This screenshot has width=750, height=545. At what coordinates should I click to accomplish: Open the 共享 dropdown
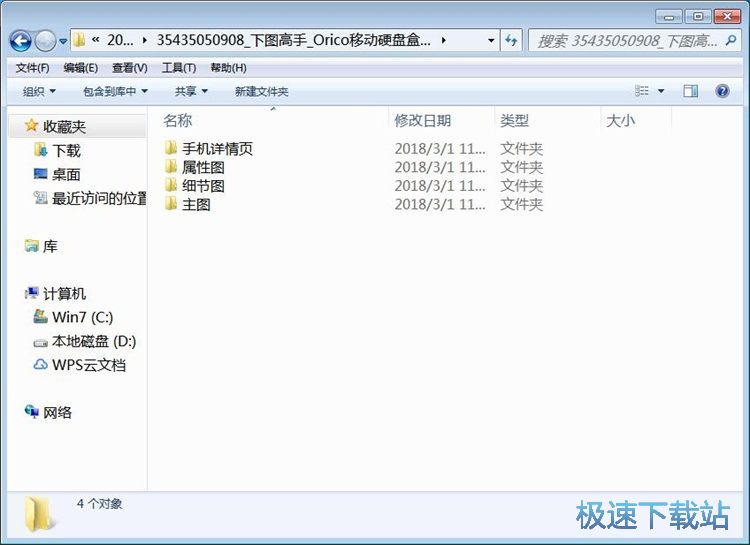(191, 91)
